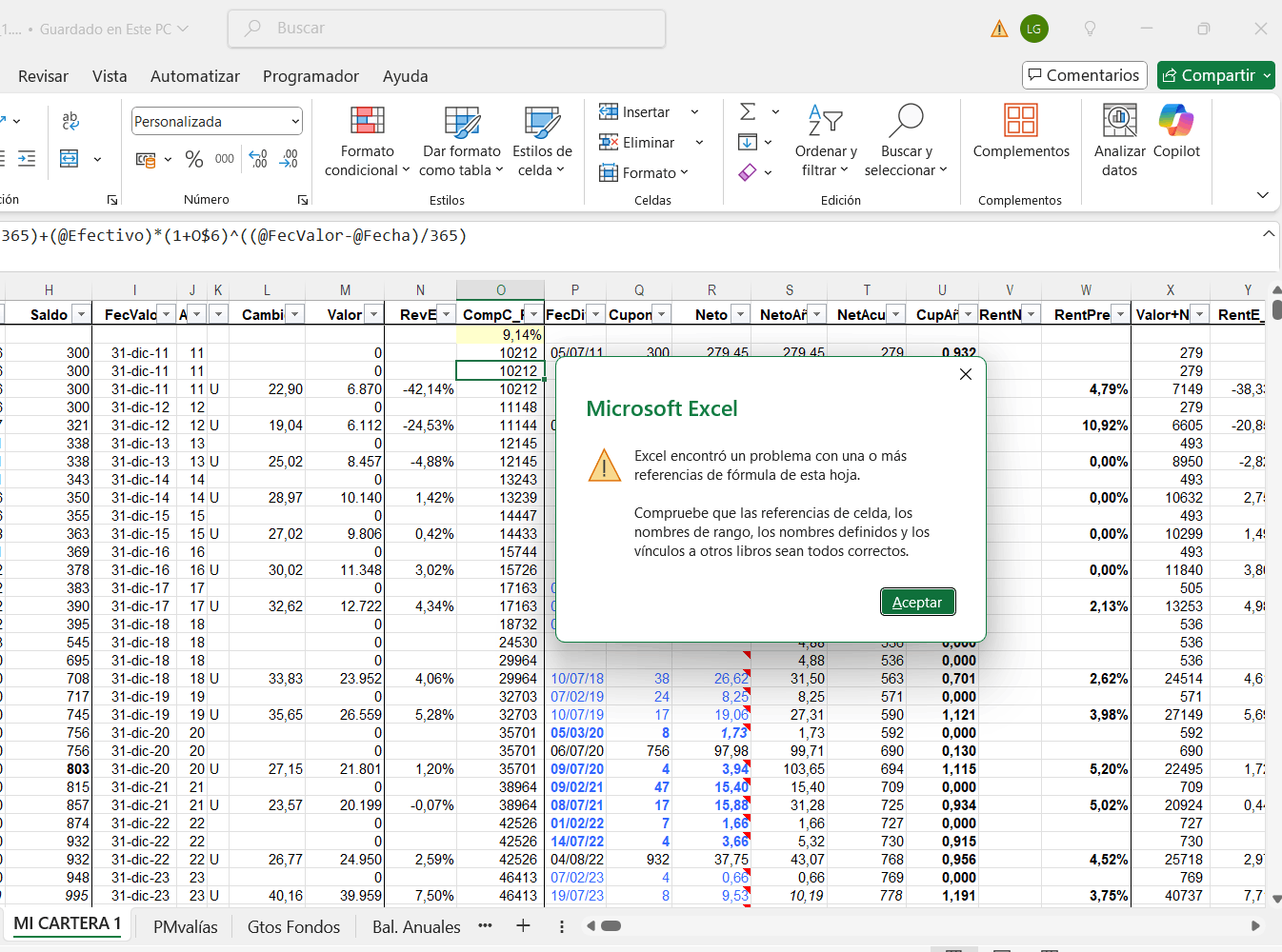Screen dimensions: 1282x952
Task: Open the Saldo column filter dropdown
Action: click(x=81, y=315)
